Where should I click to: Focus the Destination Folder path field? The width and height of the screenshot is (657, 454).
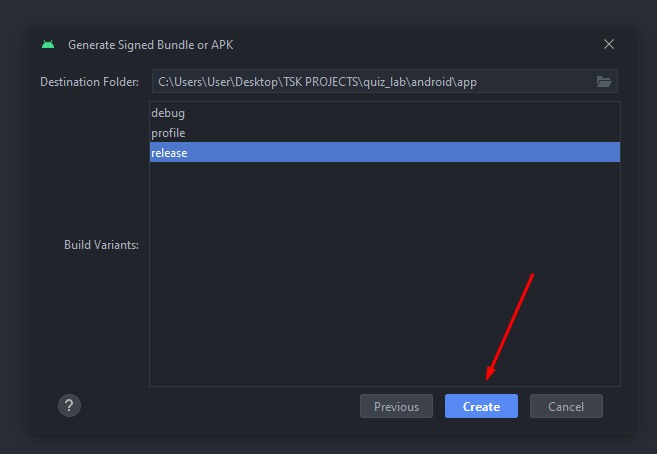[x=370, y=82]
